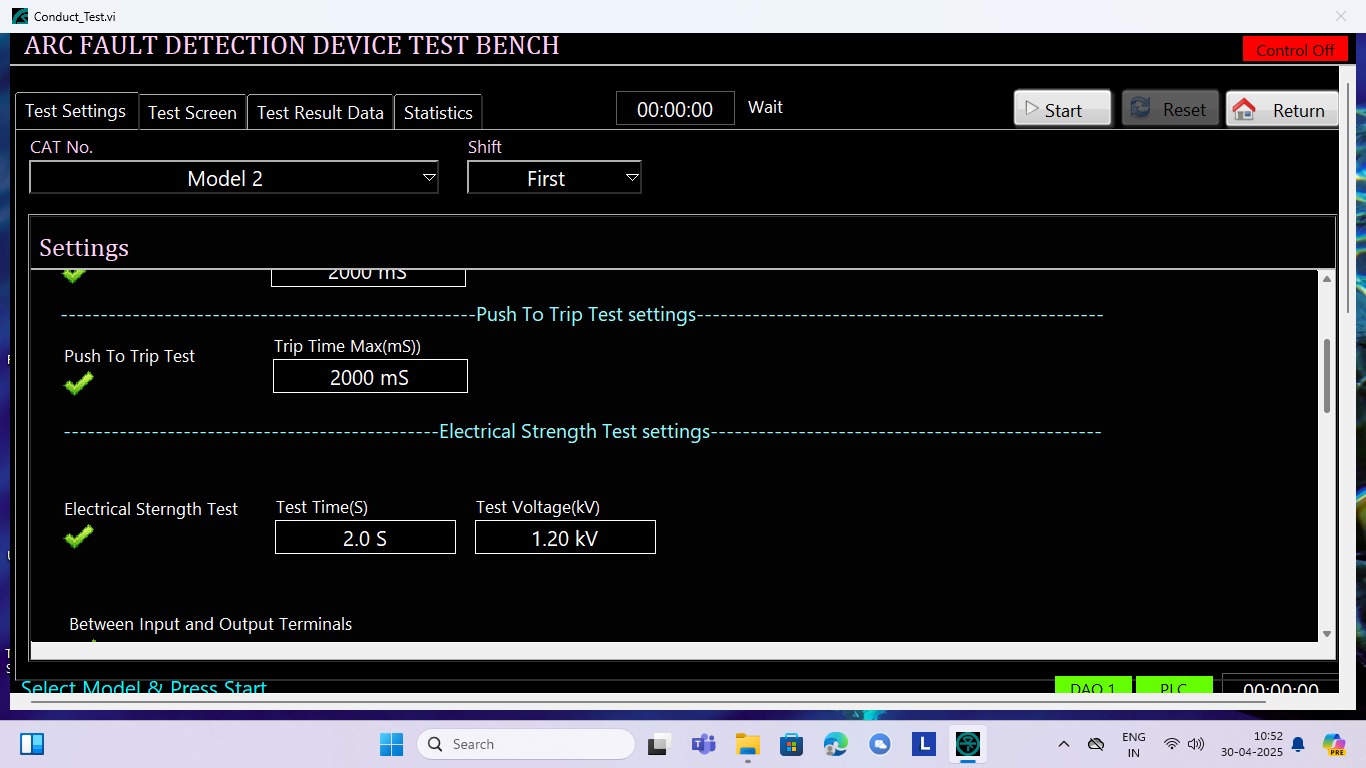Open File Explorer from the taskbar
This screenshot has height=768, width=1366.
tap(747, 744)
